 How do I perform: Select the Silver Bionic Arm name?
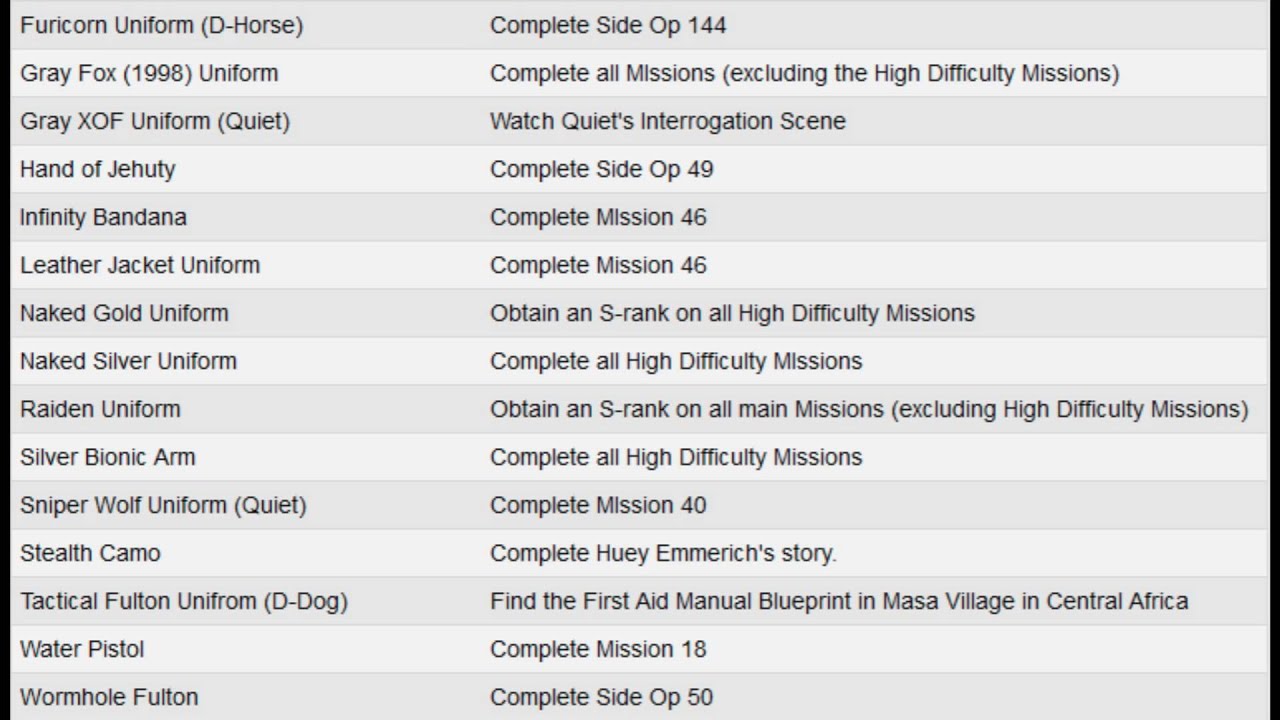pos(108,458)
